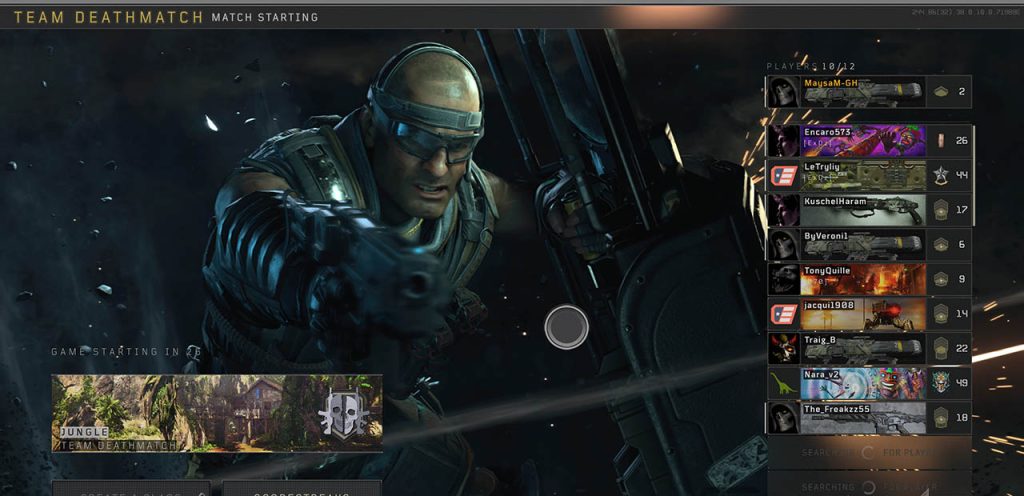Click Nara_v2's green dinosaur avatar
The height and width of the screenshot is (496, 1024).
[784, 383]
